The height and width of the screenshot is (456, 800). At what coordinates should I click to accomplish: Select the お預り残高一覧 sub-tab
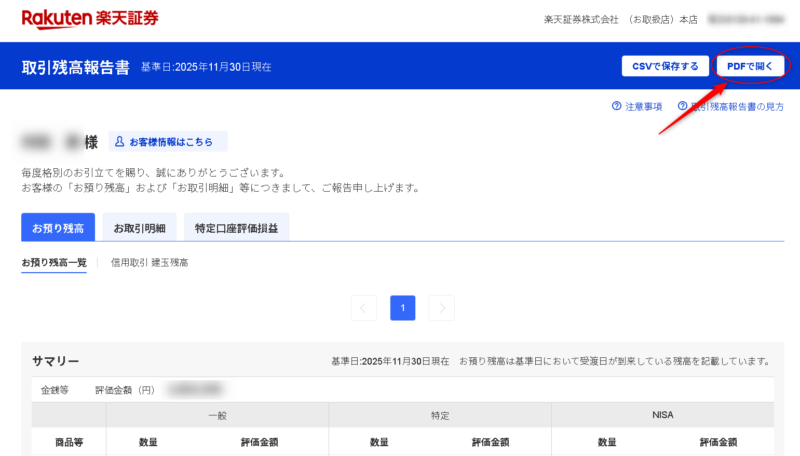pyautogui.click(x=54, y=263)
